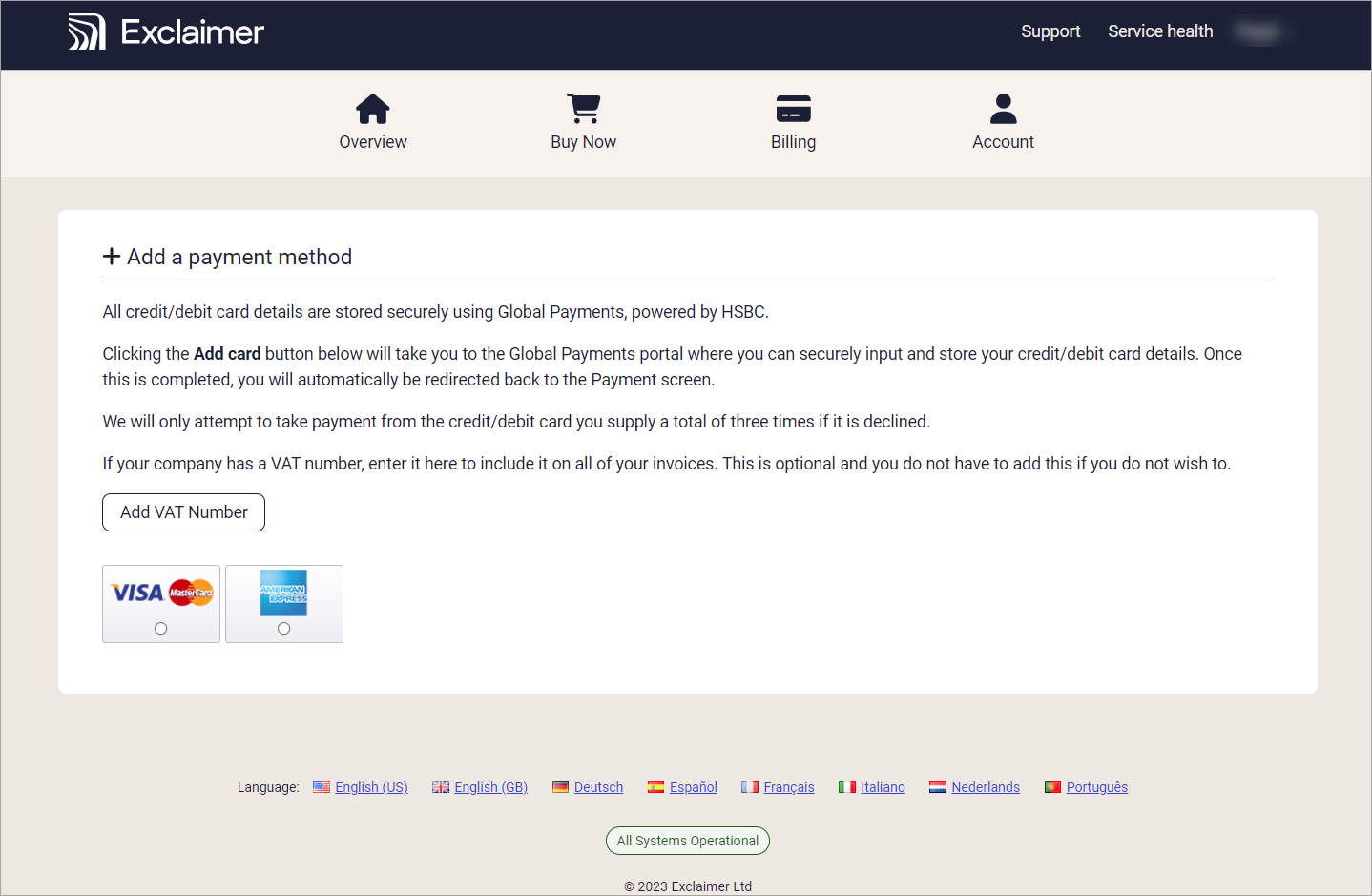Click the Buy Now shopping cart icon
The width and height of the screenshot is (1372, 896).
pos(583,109)
